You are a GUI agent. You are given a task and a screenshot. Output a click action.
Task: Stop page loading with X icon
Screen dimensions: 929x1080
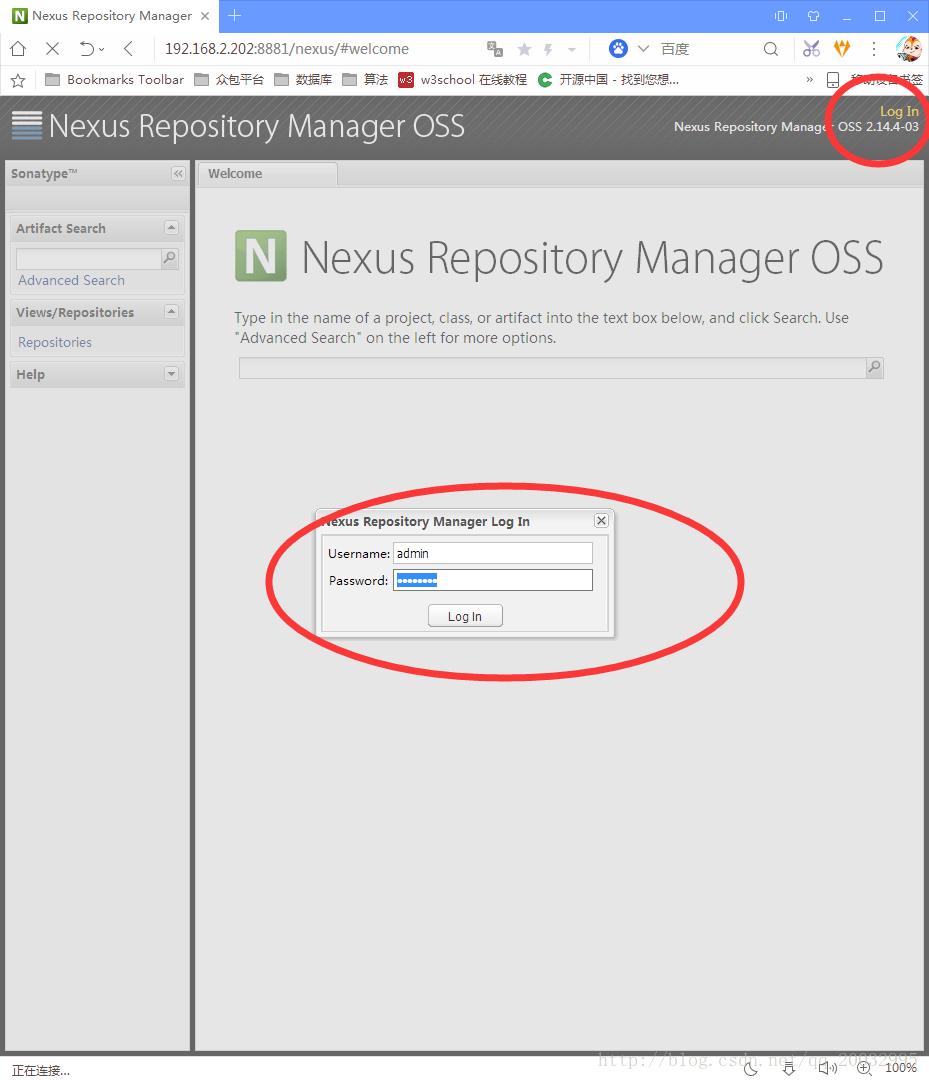click(x=52, y=49)
